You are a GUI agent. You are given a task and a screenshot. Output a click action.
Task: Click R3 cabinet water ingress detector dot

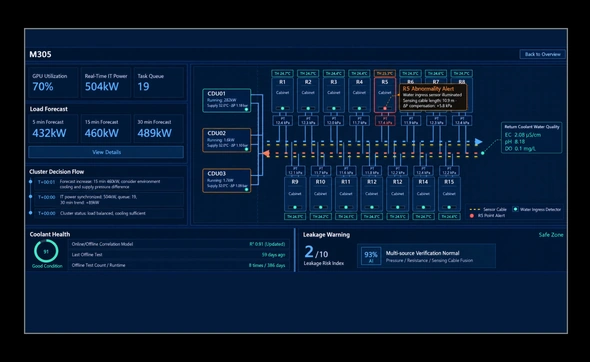[x=333, y=108]
